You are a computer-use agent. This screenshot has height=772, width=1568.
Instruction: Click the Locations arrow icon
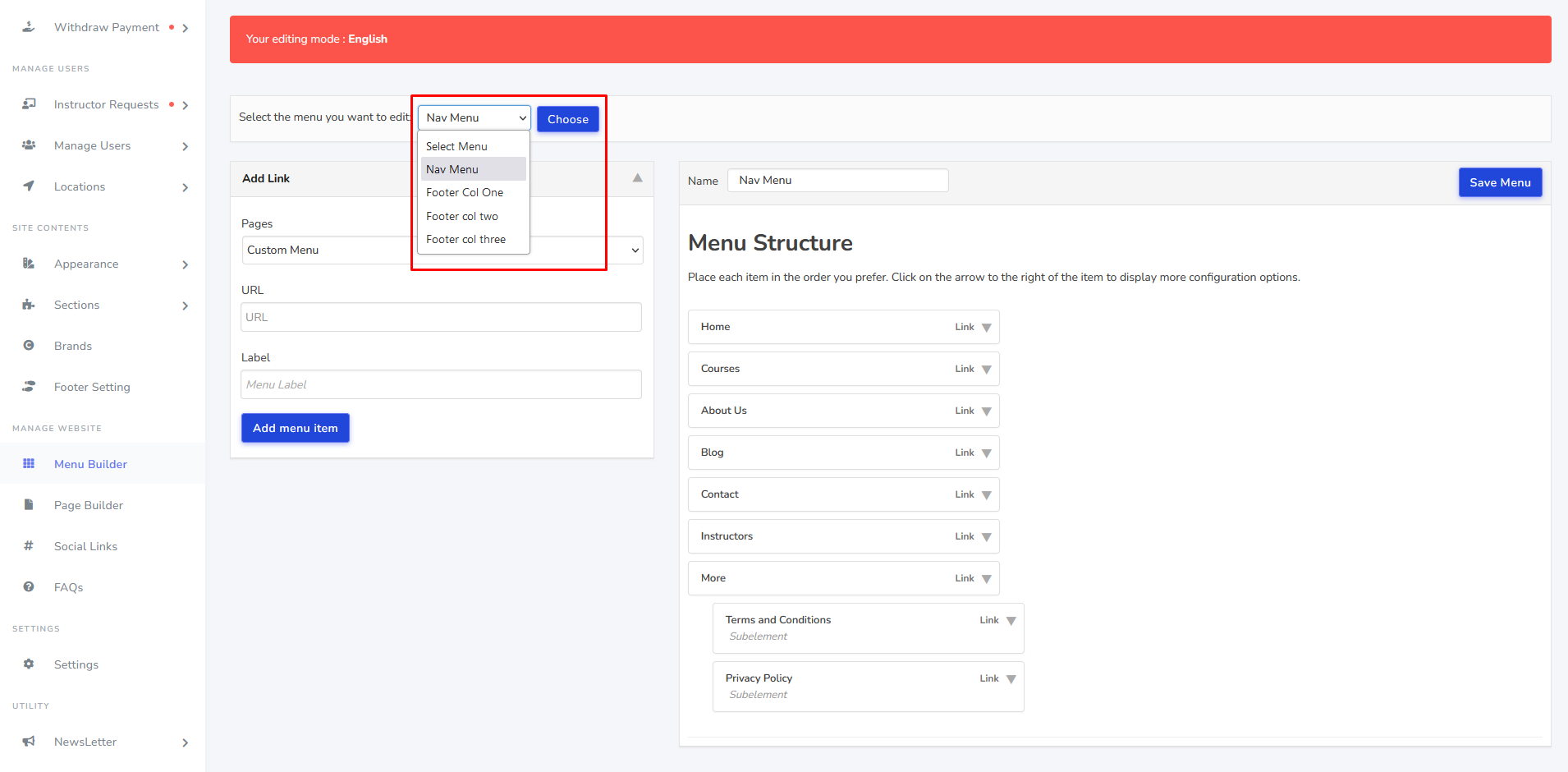click(x=29, y=186)
